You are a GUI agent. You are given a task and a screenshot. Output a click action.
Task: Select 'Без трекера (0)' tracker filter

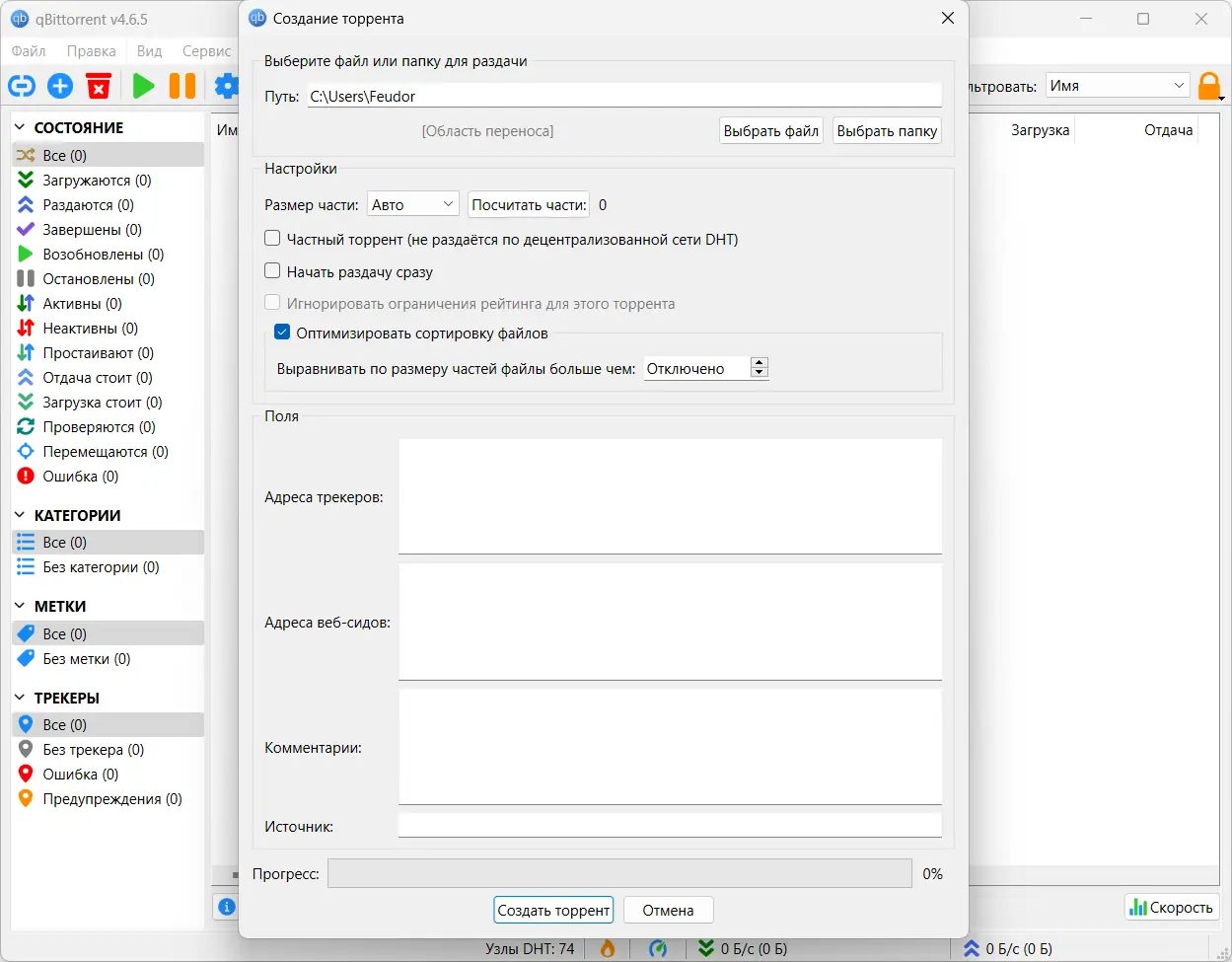coord(108,750)
